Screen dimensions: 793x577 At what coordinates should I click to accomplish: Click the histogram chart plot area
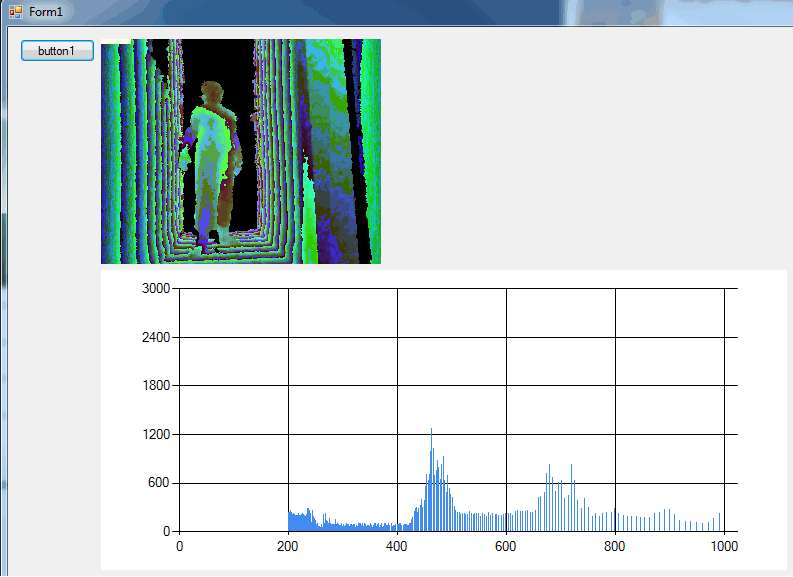pos(458,410)
